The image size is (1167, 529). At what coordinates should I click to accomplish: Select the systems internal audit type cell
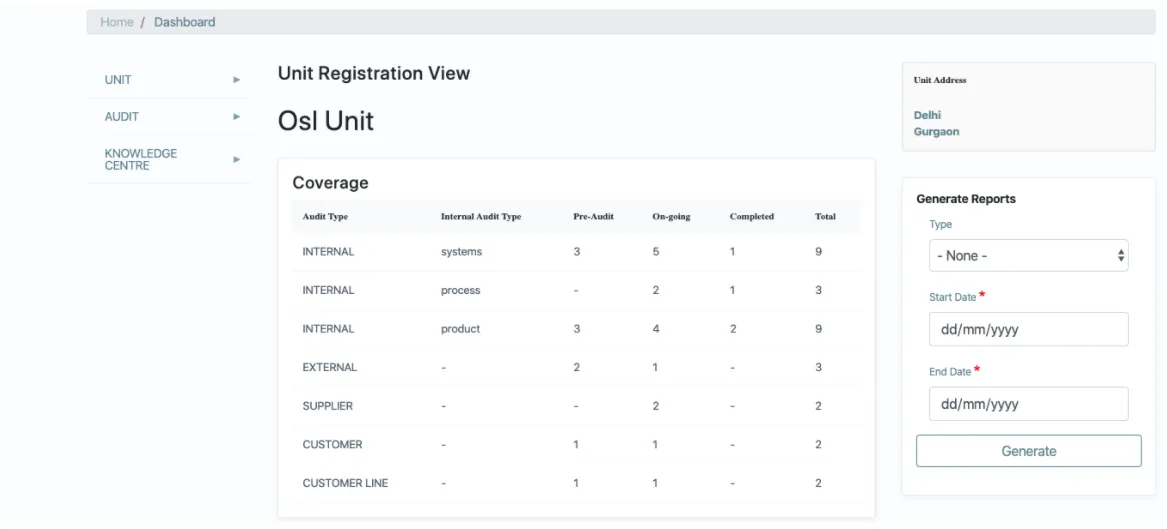[x=461, y=251]
